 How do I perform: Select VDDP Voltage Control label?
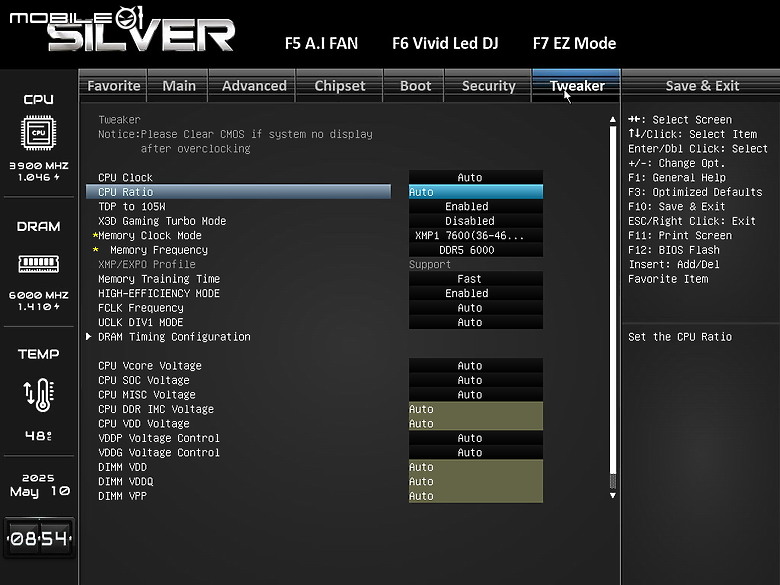coord(159,438)
